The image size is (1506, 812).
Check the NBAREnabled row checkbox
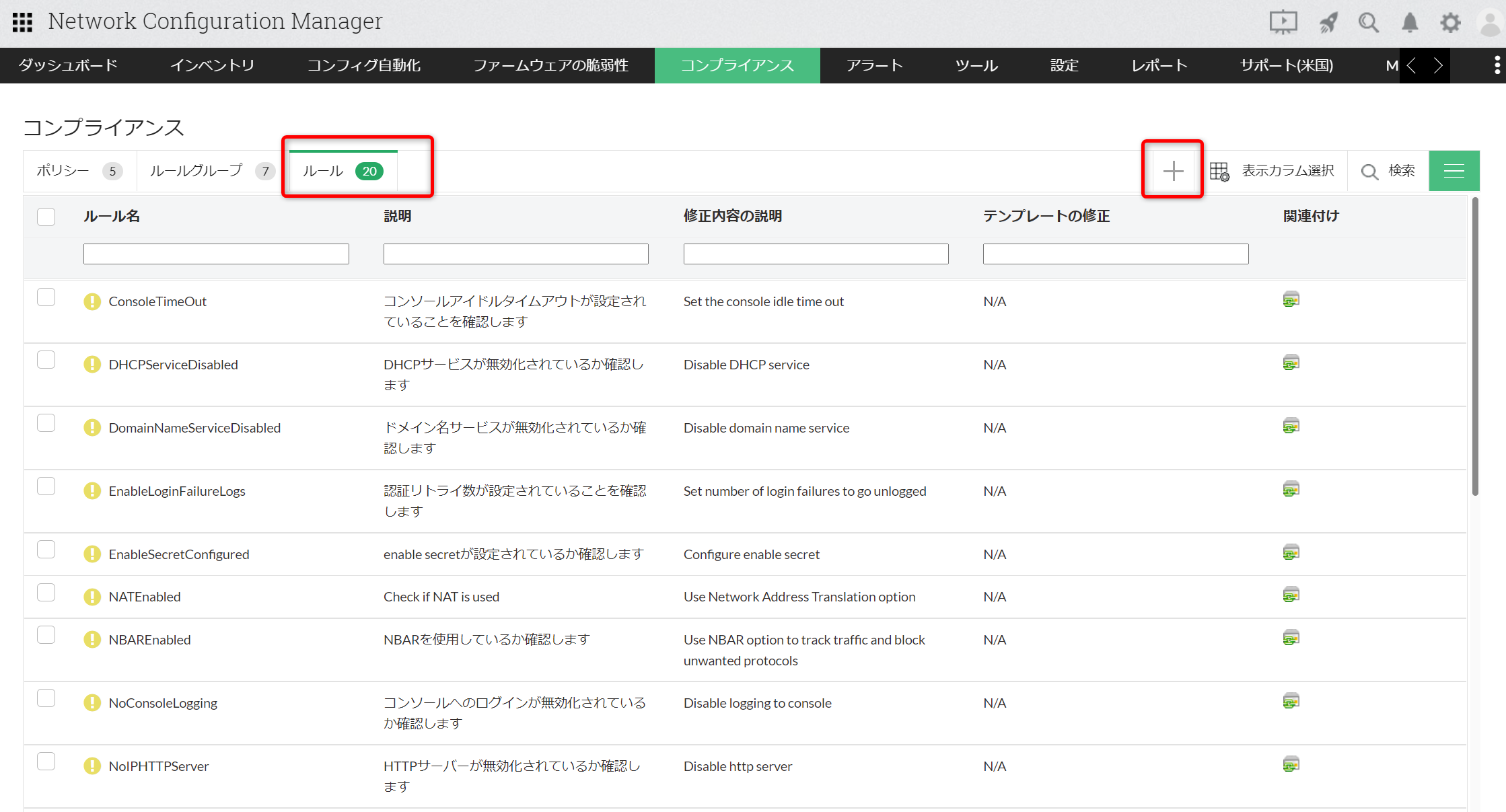click(x=46, y=636)
